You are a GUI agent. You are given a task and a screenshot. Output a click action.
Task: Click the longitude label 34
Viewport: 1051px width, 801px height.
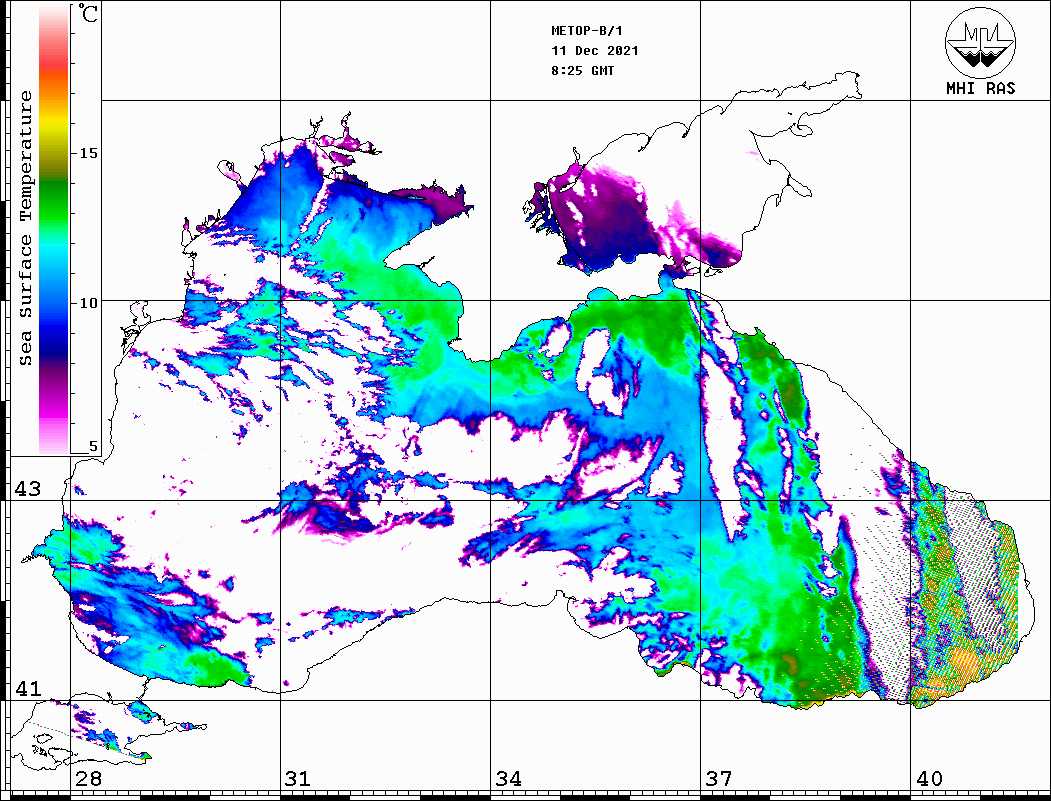(508, 779)
